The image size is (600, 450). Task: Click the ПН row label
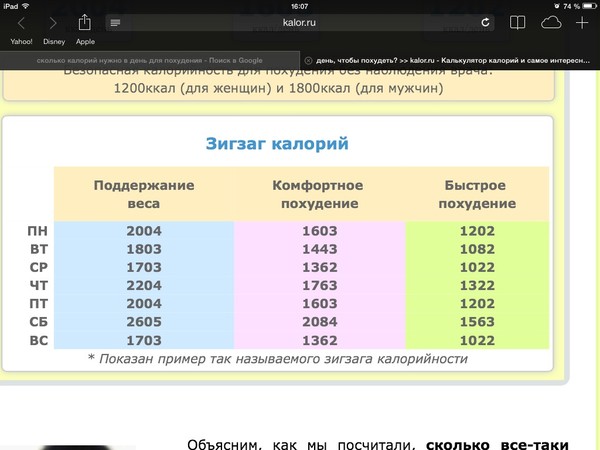(x=38, y=231)
